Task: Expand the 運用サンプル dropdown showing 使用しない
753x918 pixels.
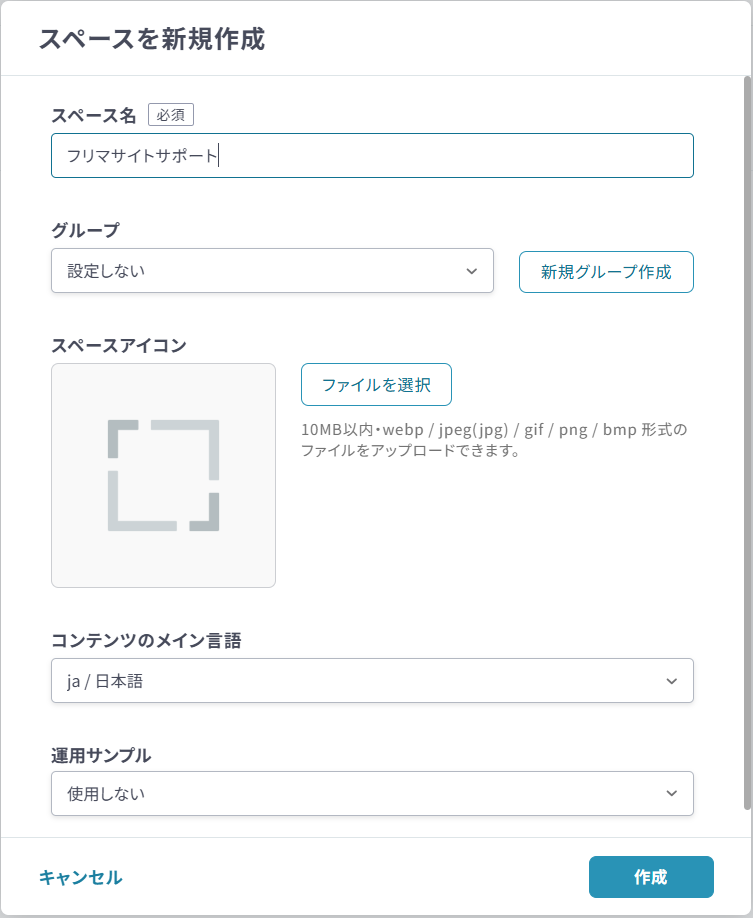Action: pyautogui.click(x=372, y=793)
